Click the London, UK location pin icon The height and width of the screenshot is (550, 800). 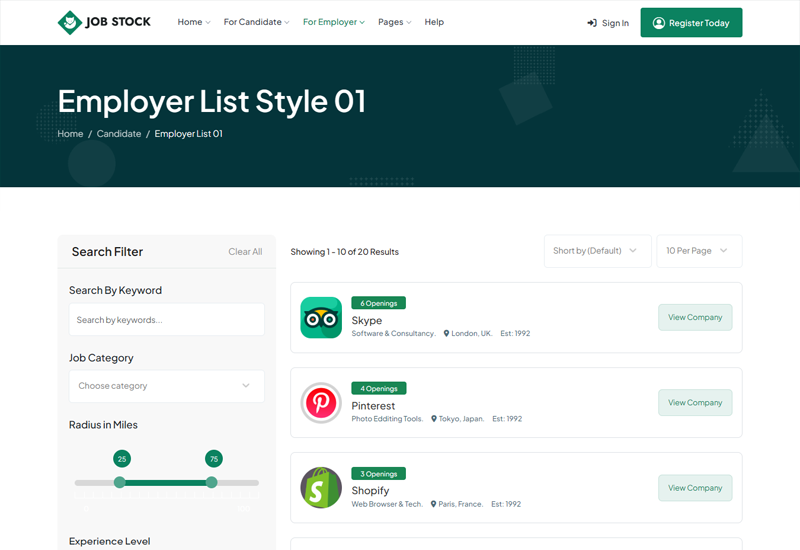[446, 333]
